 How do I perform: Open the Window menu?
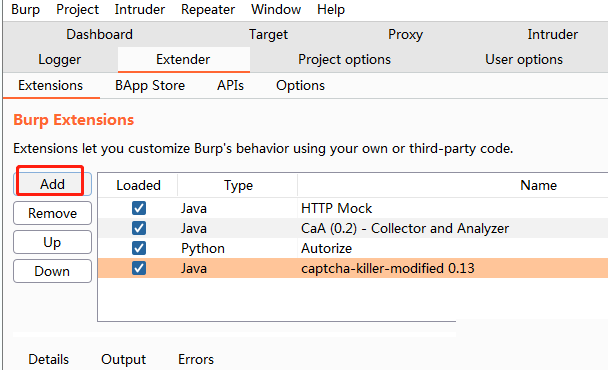(x=276, y=9)
